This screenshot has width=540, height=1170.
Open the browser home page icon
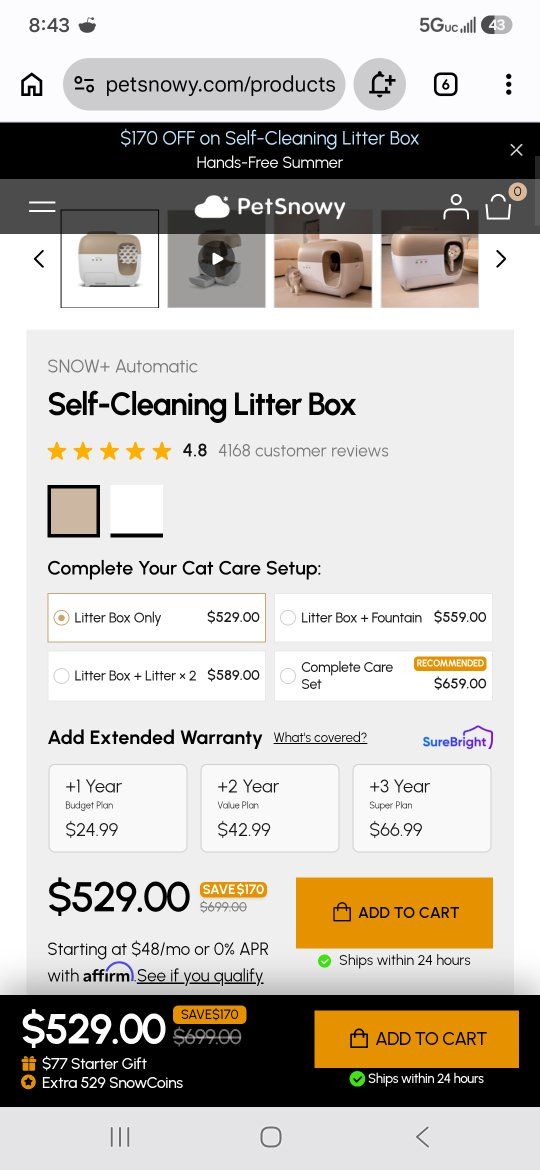click(31, 84)
